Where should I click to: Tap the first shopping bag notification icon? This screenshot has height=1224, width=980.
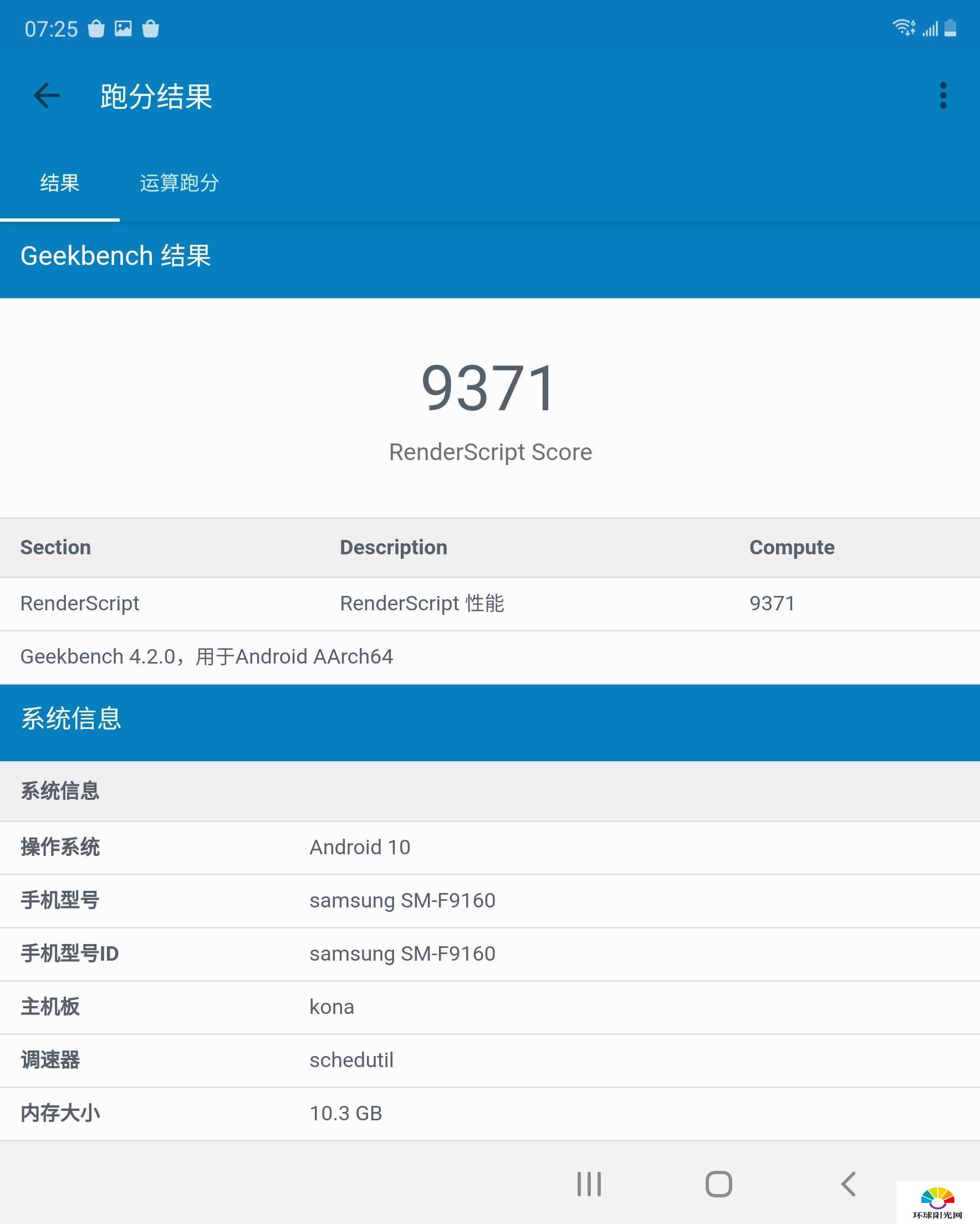point(96,28)
